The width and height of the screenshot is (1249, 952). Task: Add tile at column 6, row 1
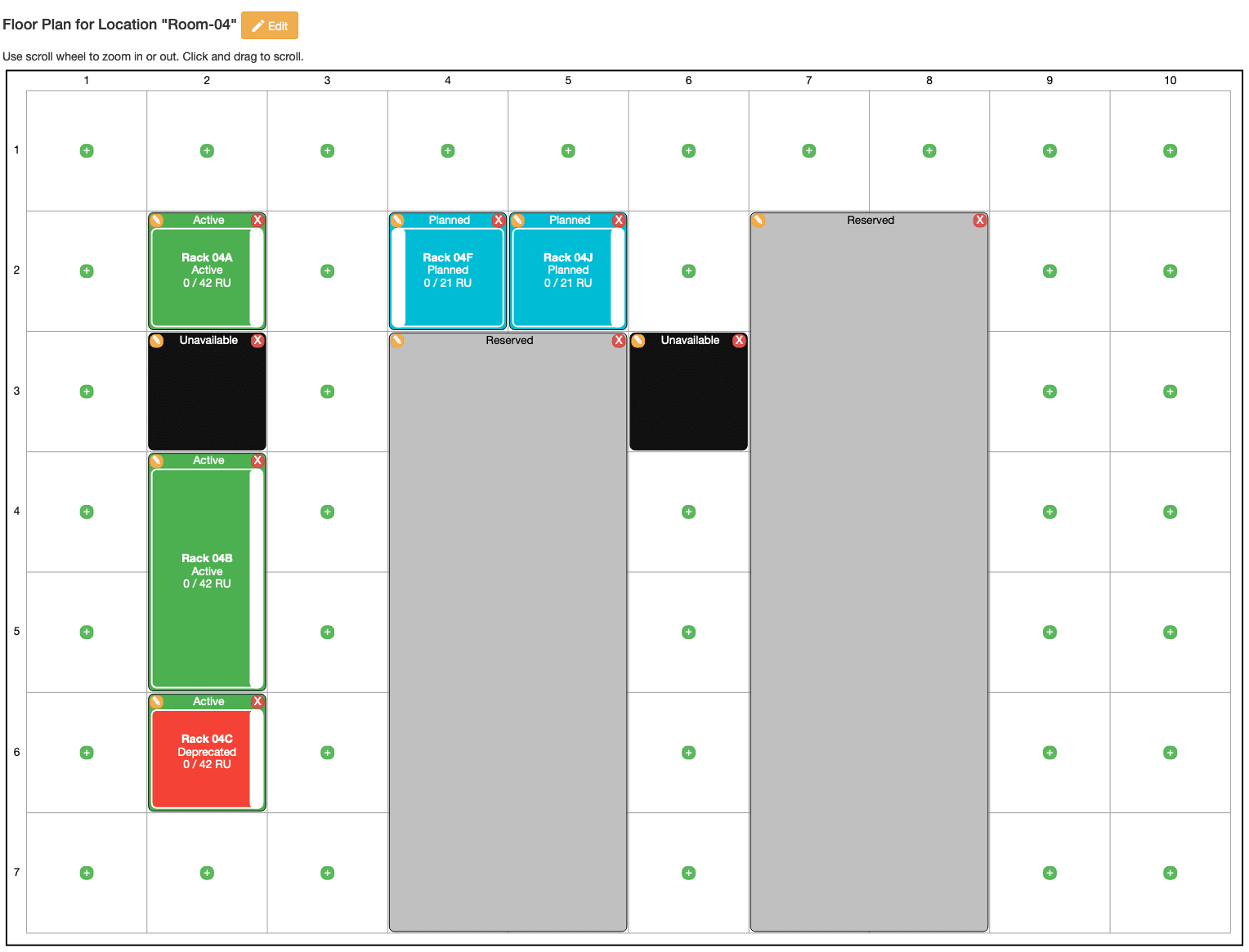pyautogui.click(x=689, y=150)
